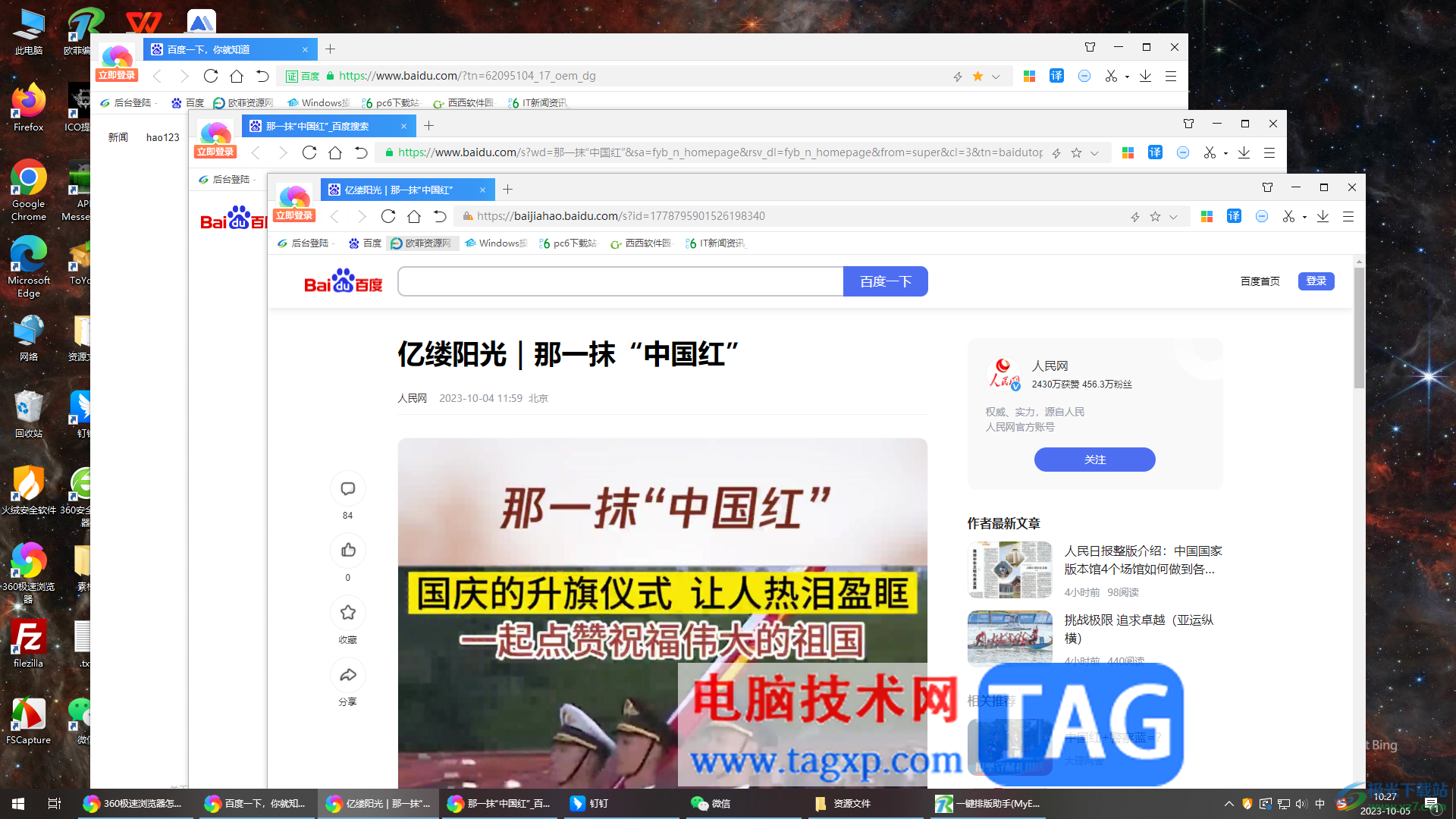Click the 关注 follow button for 人民网
Viewport: 1456px width, 819px height.
pos(1094,460)
